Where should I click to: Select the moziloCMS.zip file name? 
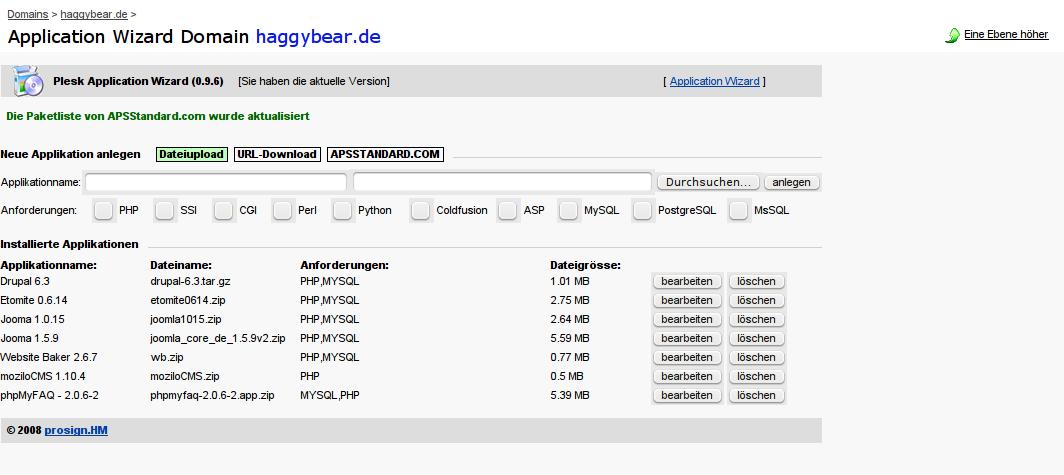[185, 376]
